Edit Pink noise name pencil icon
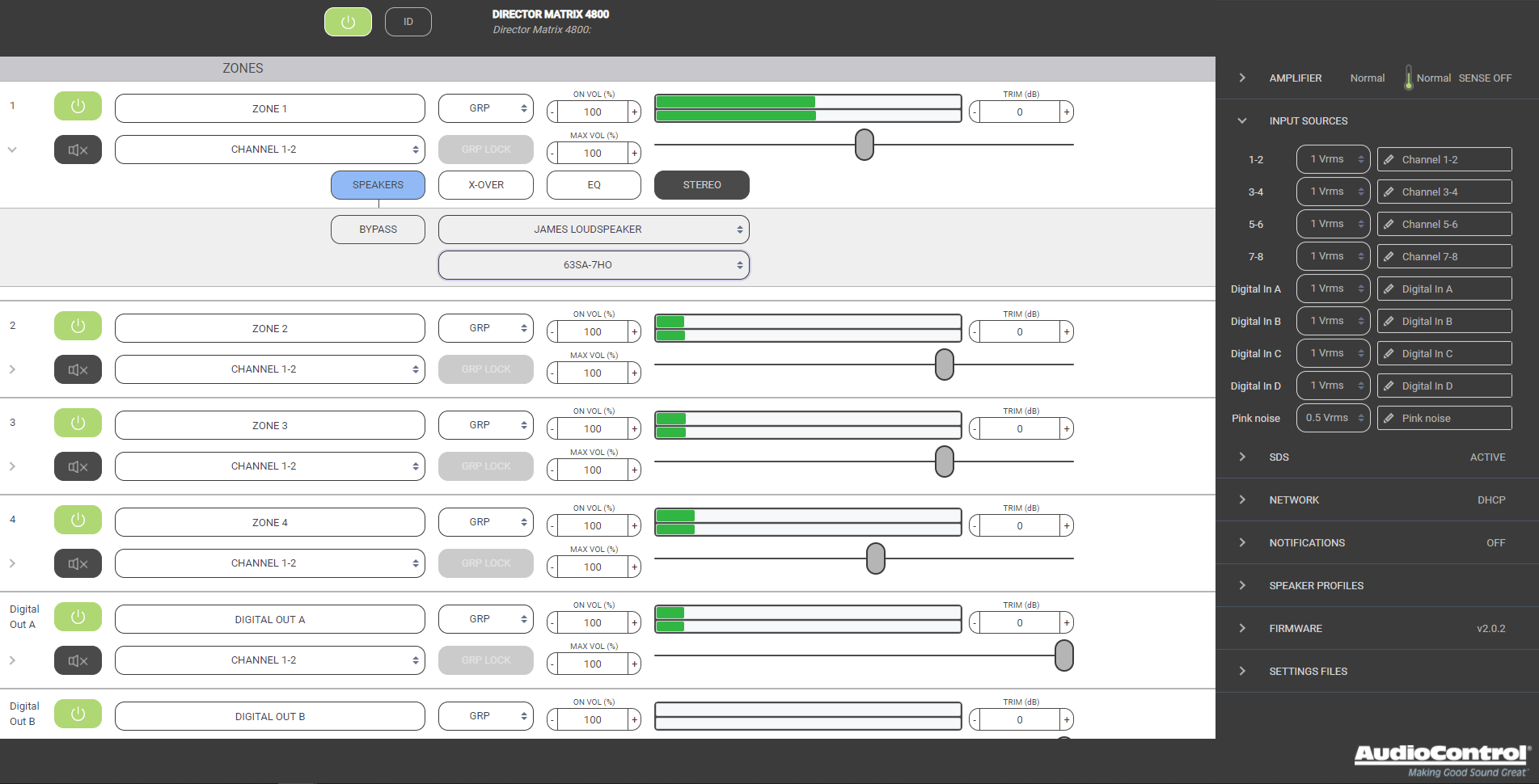This screenshot has width=1539, height=784. (x=1389, y=419)
